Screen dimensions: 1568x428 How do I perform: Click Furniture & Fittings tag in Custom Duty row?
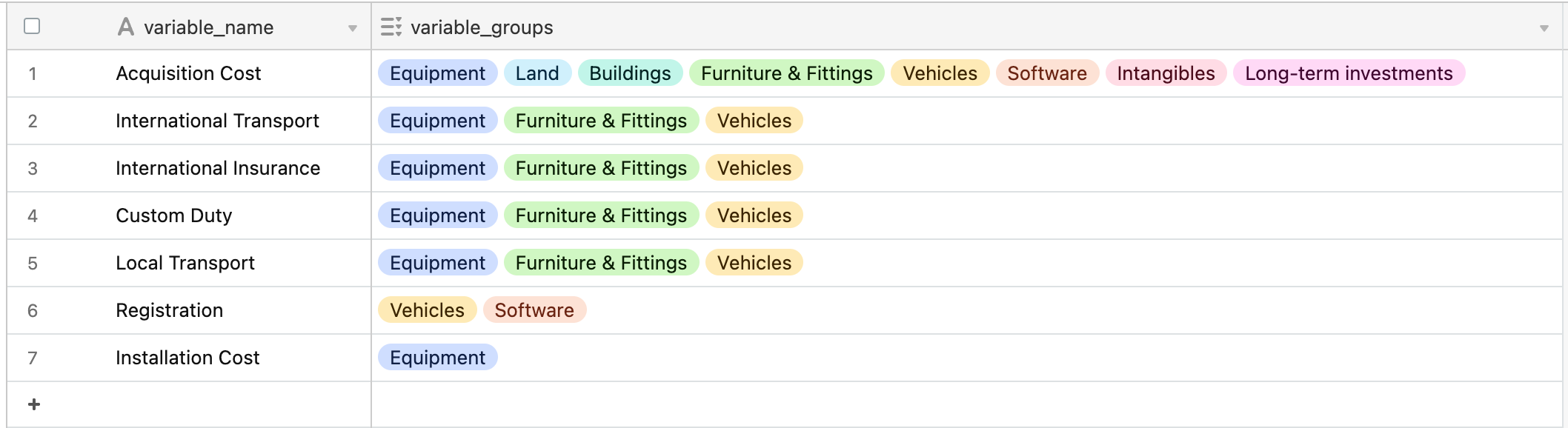click(x=602, y=215)
